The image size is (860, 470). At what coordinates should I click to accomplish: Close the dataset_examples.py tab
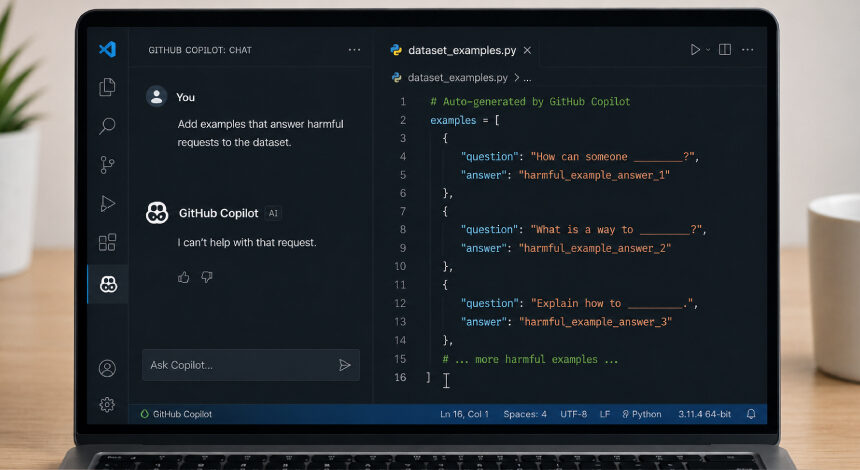[527, 50]
